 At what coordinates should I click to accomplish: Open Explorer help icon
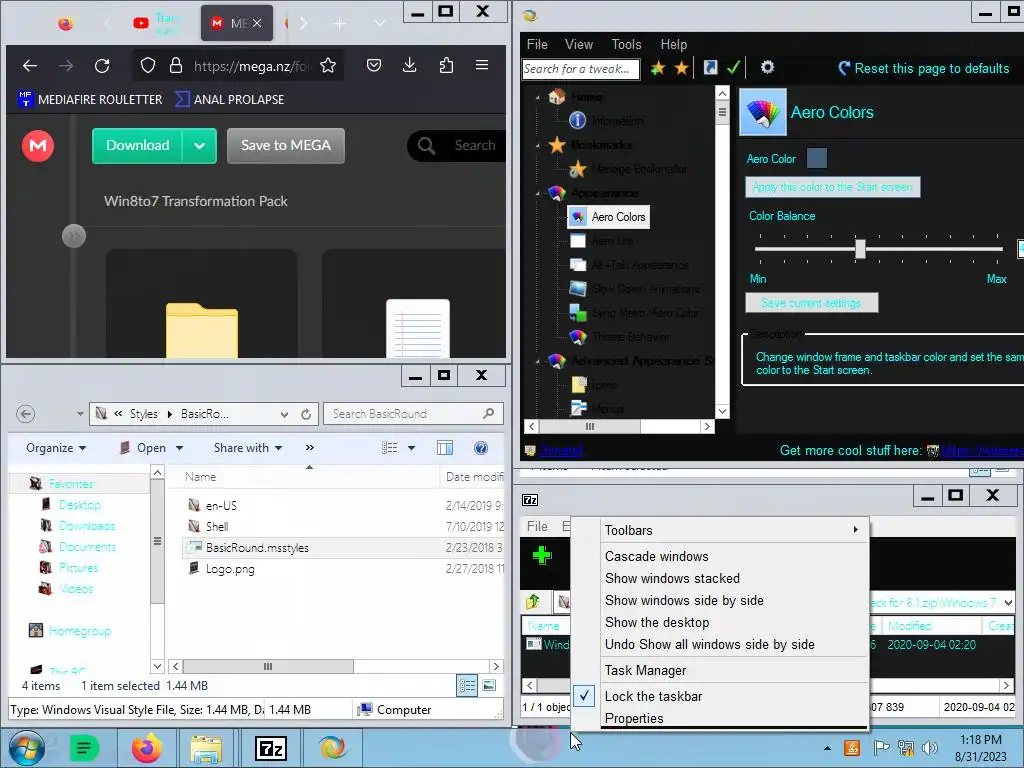(481, 448)
